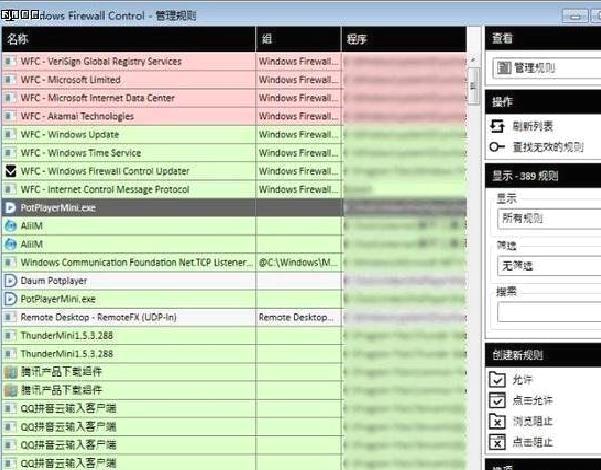Click the click-to-block window icon

pos(498,442)
